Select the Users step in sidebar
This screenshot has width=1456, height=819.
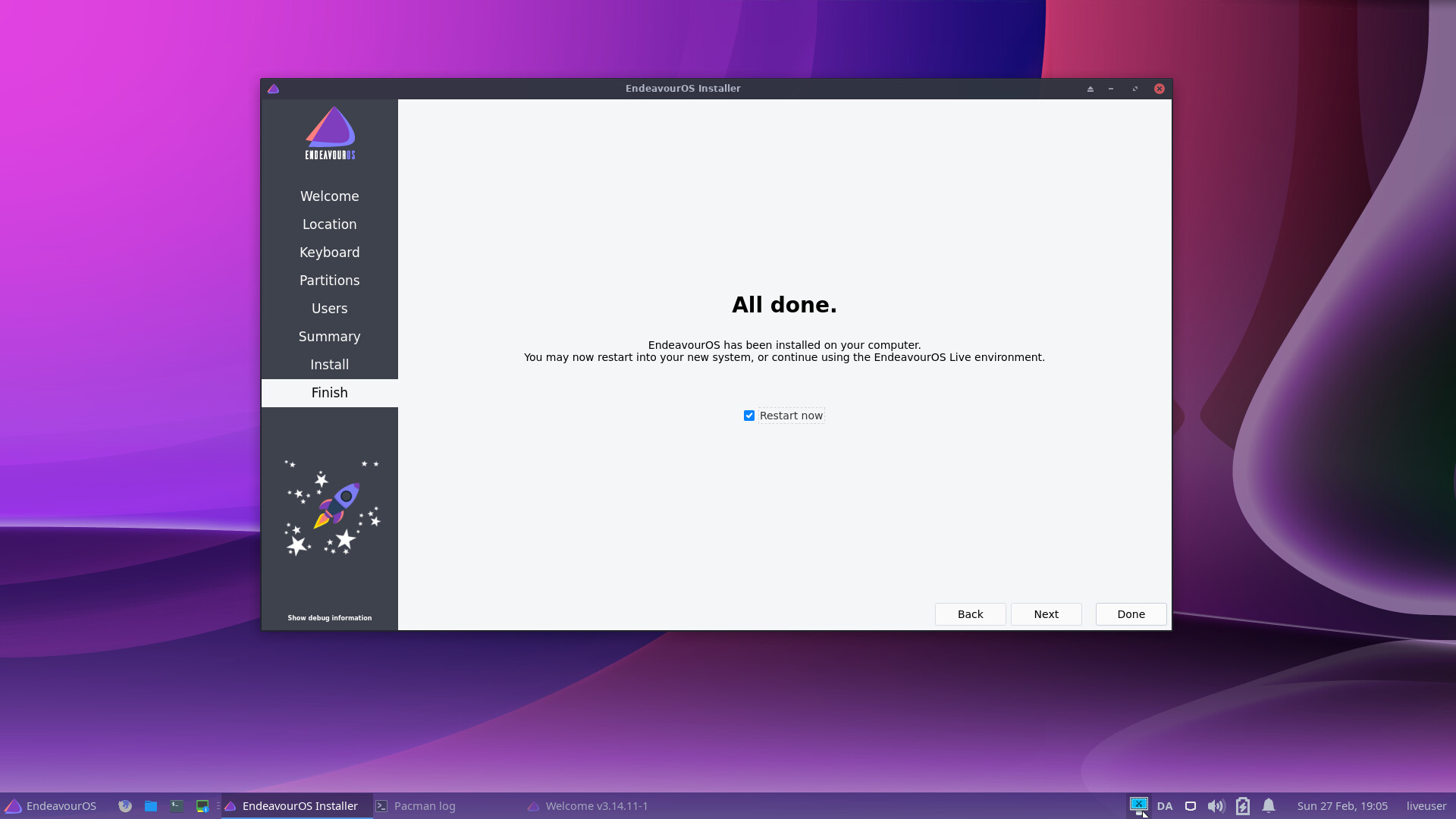[329, 309]
